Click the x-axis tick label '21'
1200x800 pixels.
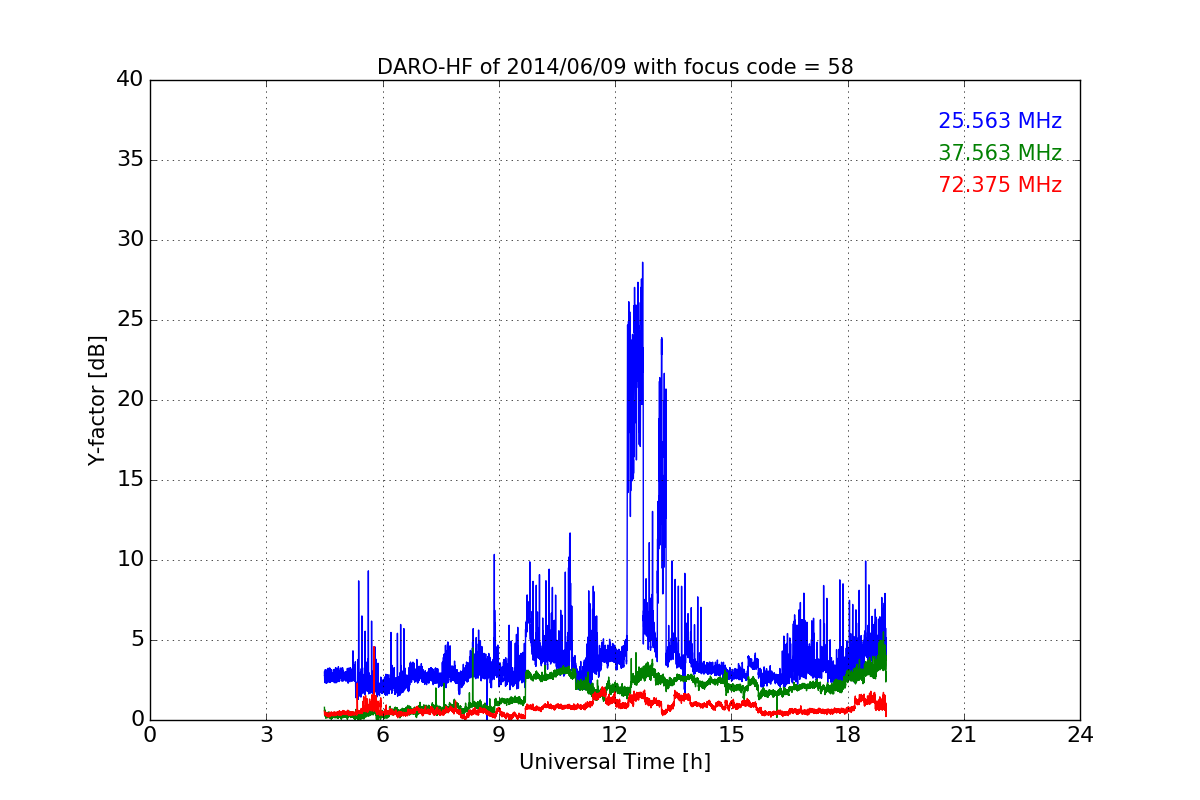point(964,734)
